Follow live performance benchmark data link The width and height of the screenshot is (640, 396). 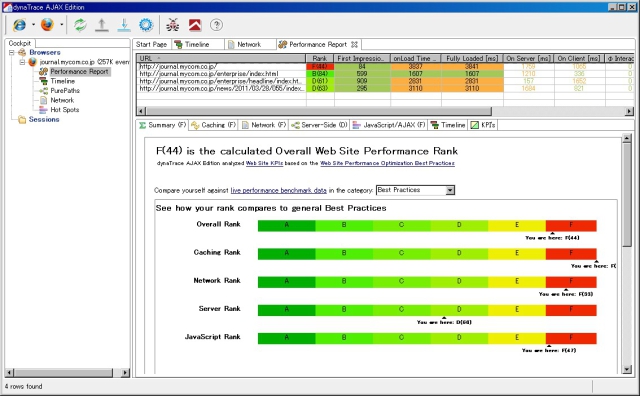(279, 190)
